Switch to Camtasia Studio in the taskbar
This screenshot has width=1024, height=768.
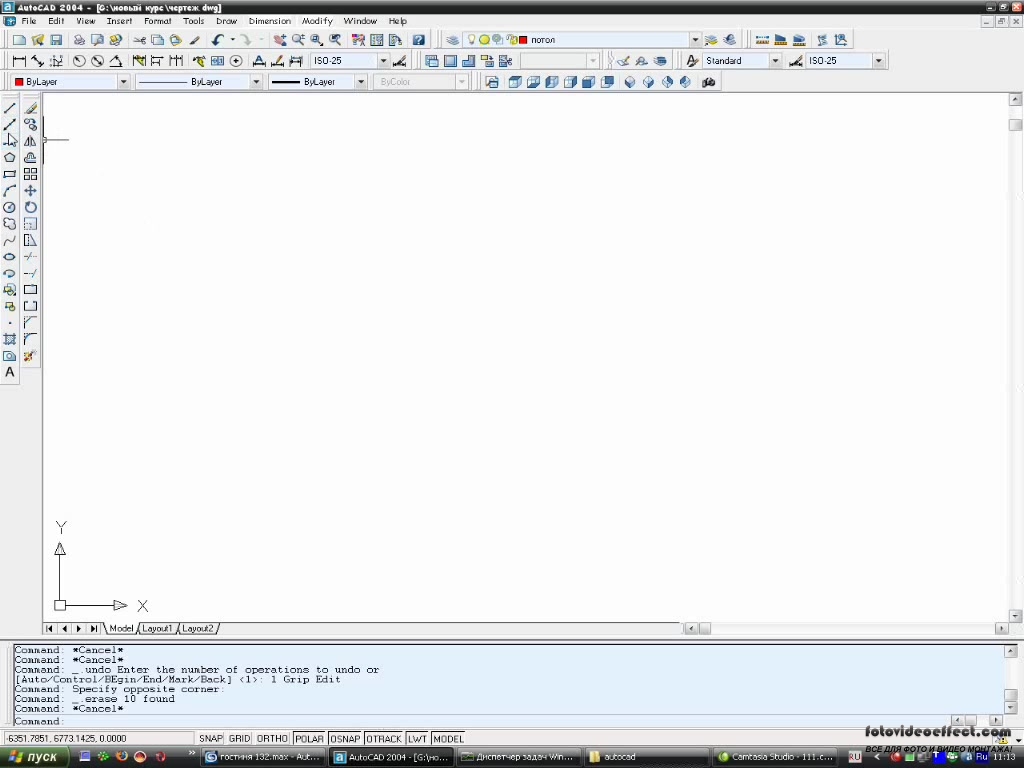point(776,757)
